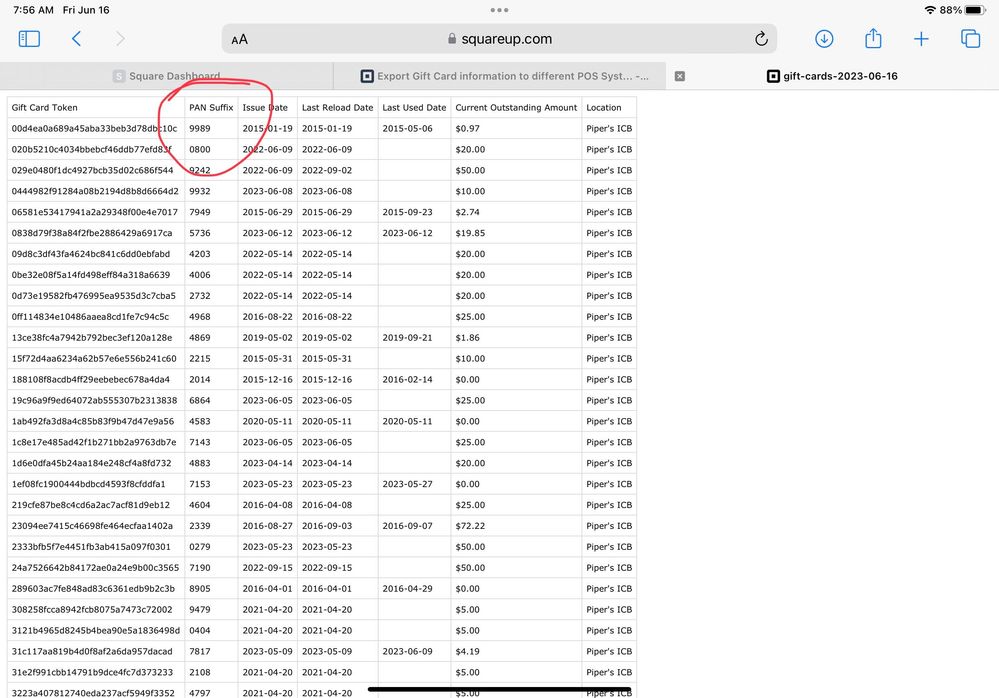The image size is (999, 698).
Task: Open multitasking menu via top three dots
Action: [x=499, y=10]
